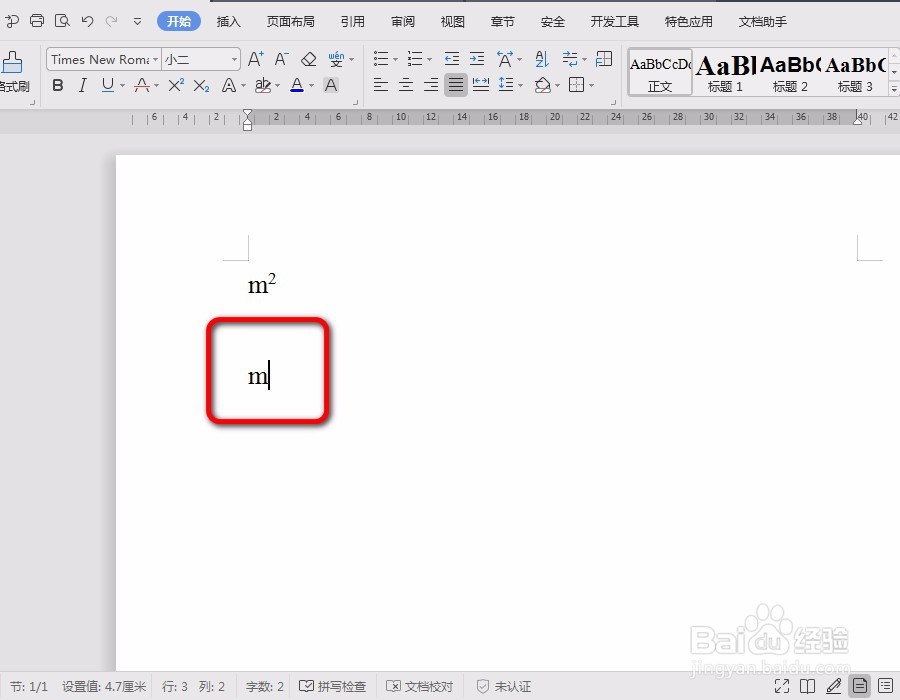Image resolution: width=900 pixels, height=700 pixels.
Task: Open line spacing options
Action: [x=506, y=85]
